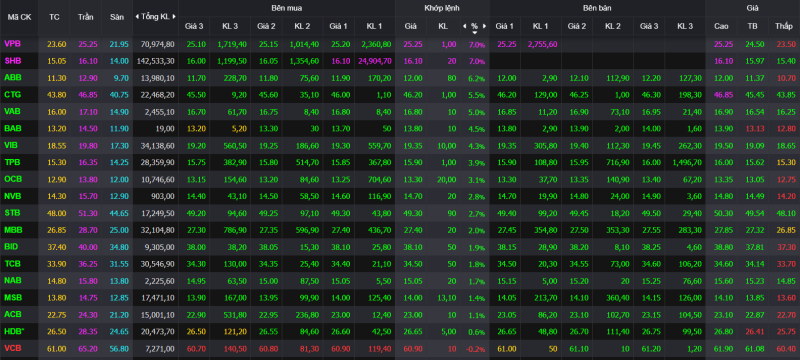Image resolution: width=800 pixels, height=360 pixels.
Task: Click TPB sell volume 1,496,70
Action: point(686,162)
